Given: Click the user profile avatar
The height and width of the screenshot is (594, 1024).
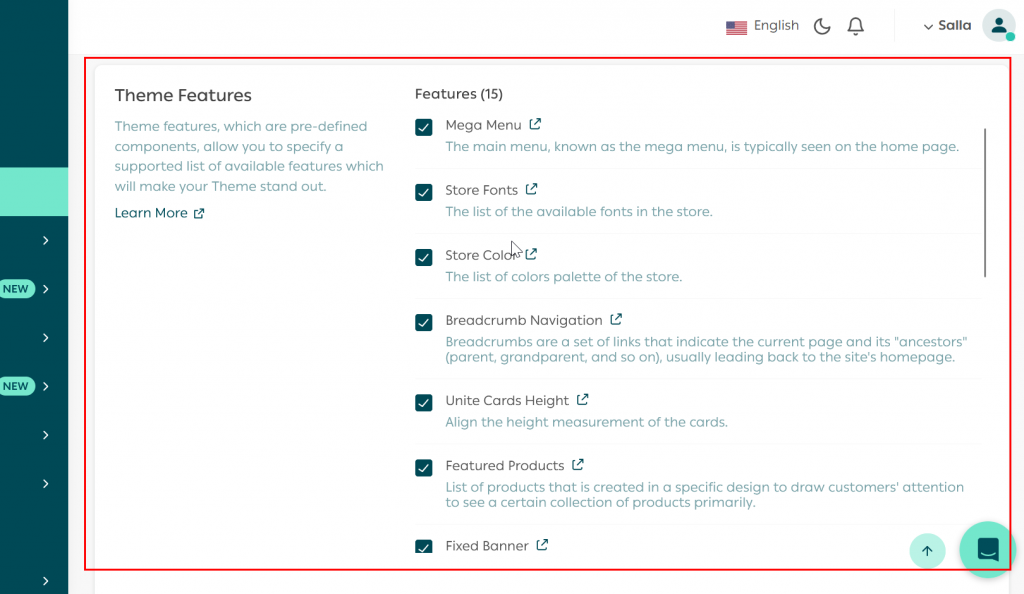Looking at the screenshot, I should [997, 26].
